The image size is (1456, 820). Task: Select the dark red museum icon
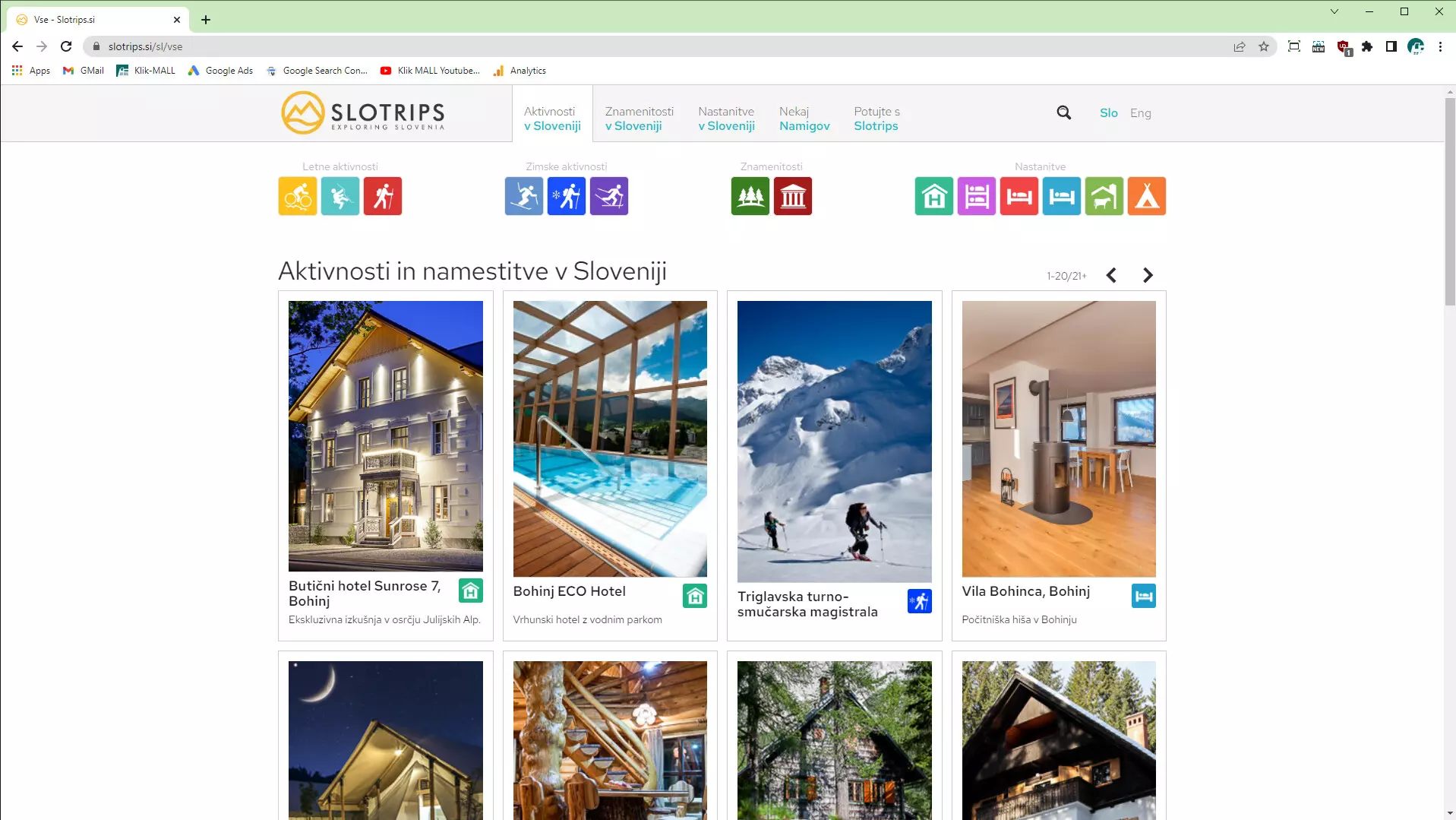792,197
